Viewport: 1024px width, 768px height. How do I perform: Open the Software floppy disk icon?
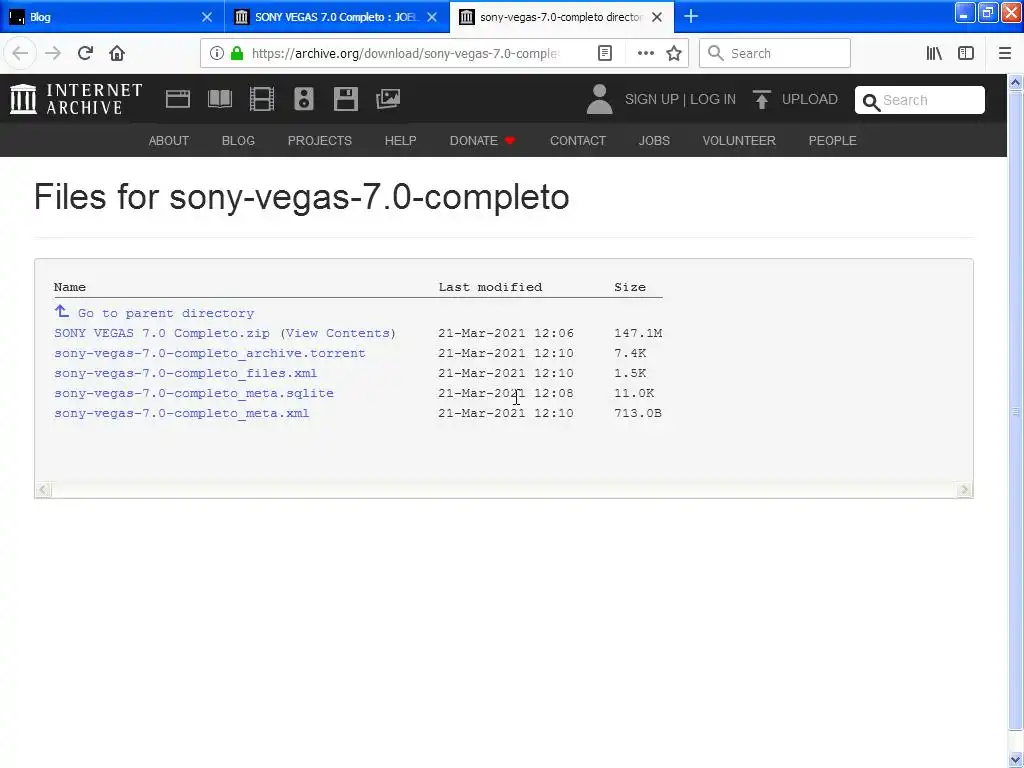pyautogui.click(x=345, y=99)
